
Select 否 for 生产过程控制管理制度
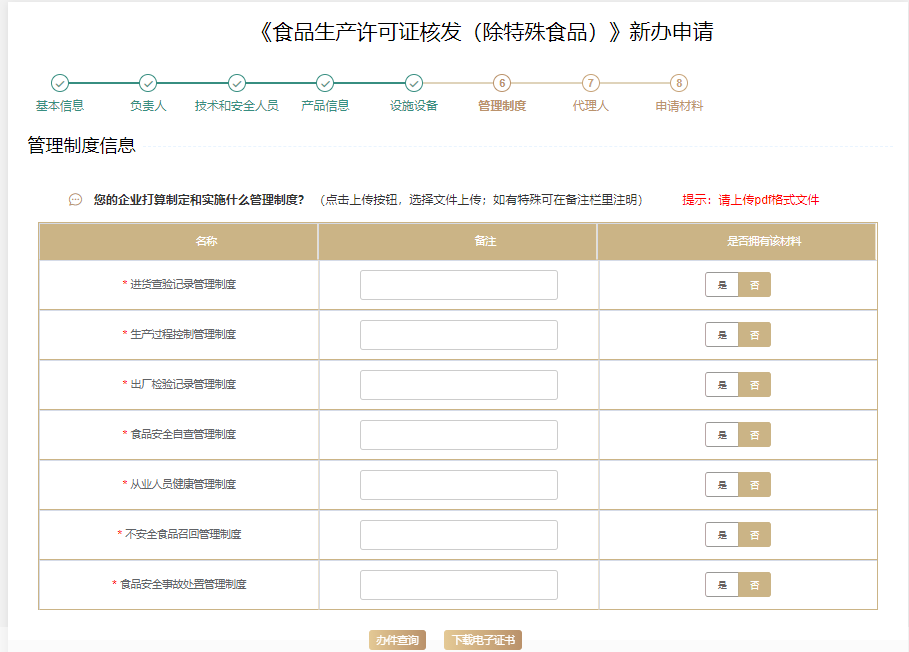pyautogui.click(x=755, y=335)
